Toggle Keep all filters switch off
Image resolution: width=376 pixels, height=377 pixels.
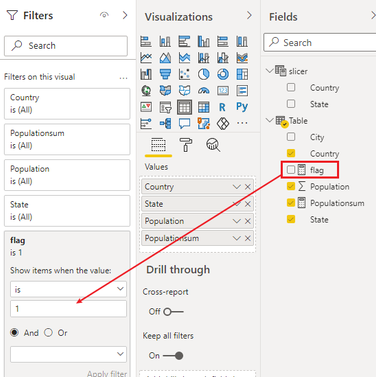tap(173, 356)
